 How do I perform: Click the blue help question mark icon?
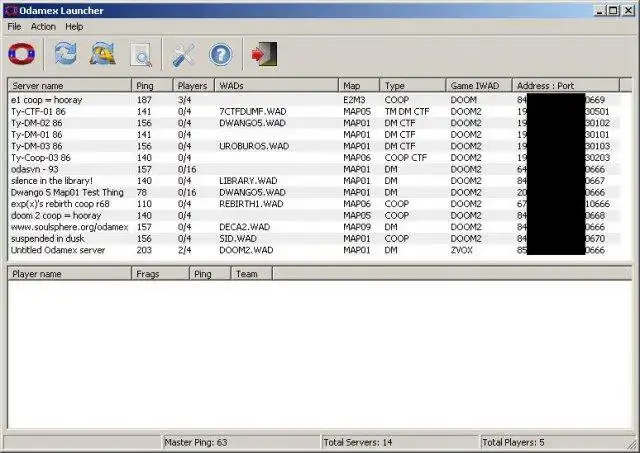pyautogui.click(x=221, y=54)
